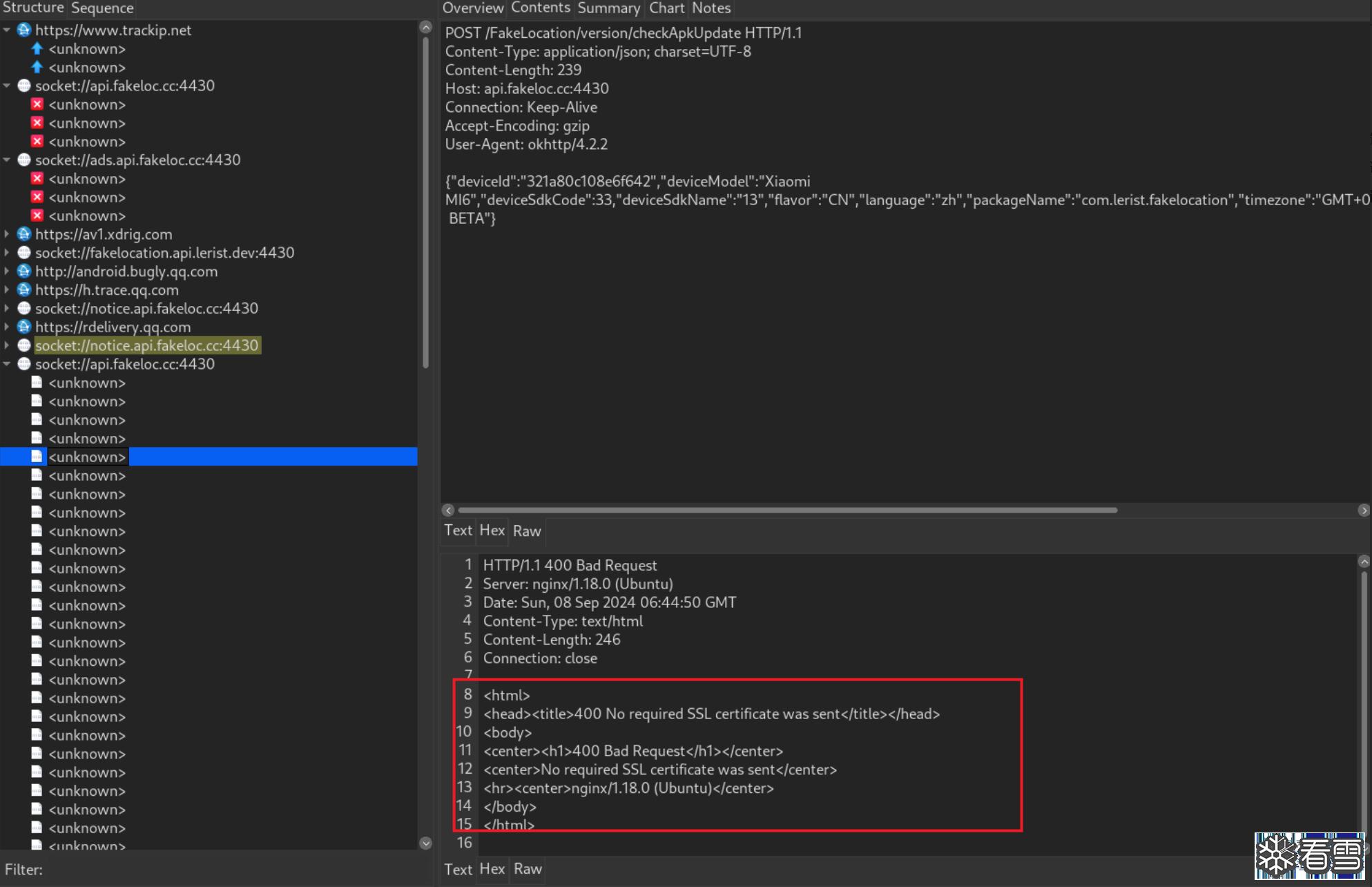
Task: Click the structure tree vertical scrollbar thumb
Action: (425, 202)
